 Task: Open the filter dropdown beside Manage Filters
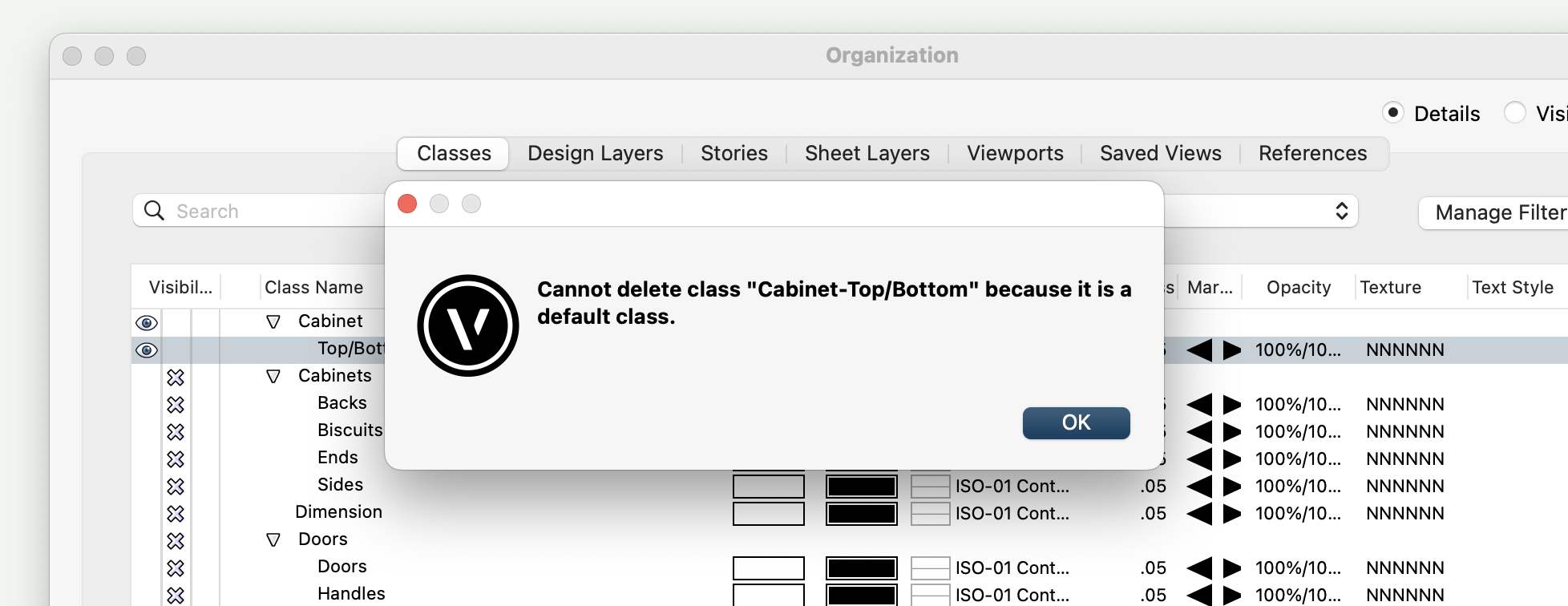(1341, 211)
